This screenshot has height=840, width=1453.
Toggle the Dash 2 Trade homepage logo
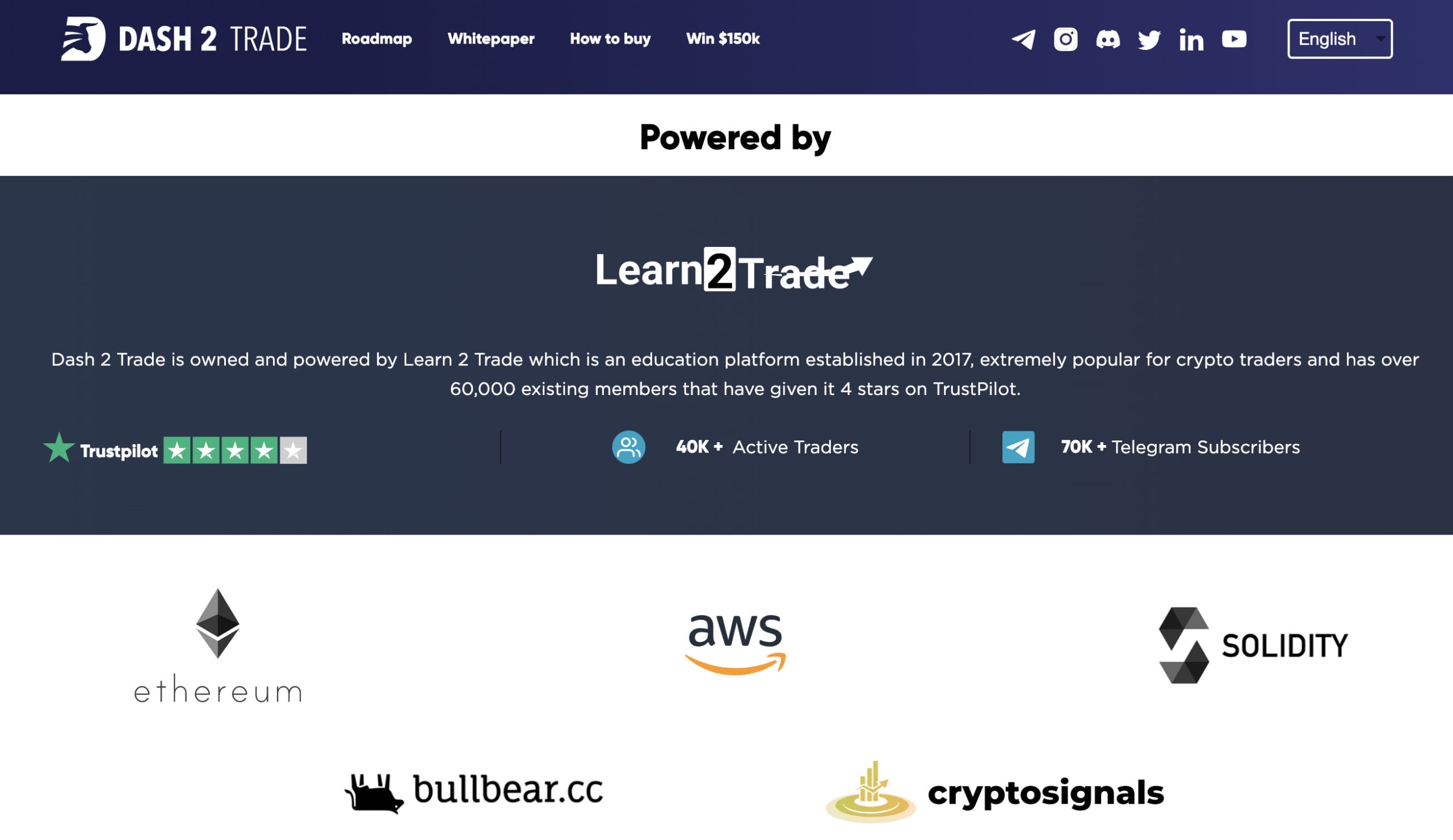(x=184, y=38)
